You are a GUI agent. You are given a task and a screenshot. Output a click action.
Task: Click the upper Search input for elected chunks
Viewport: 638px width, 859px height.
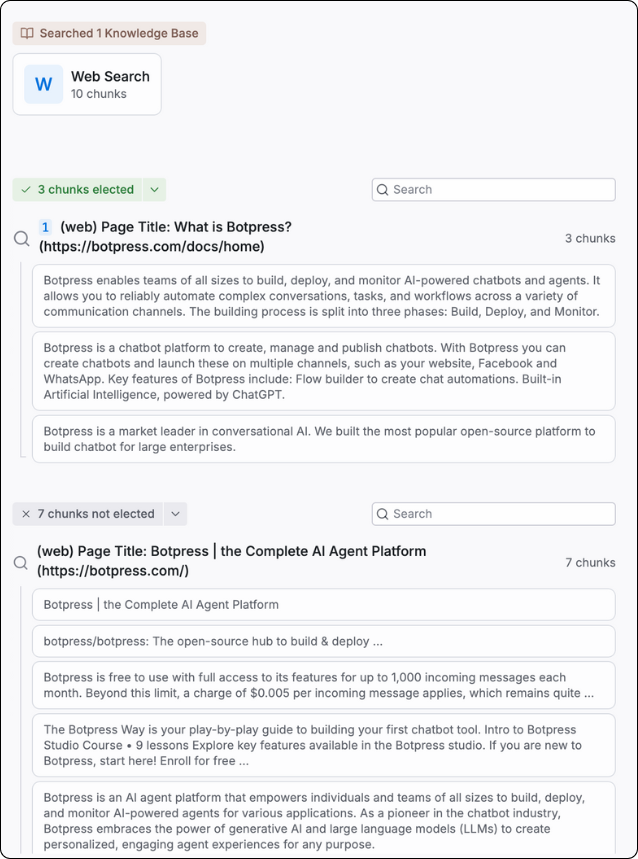[500, 190]
